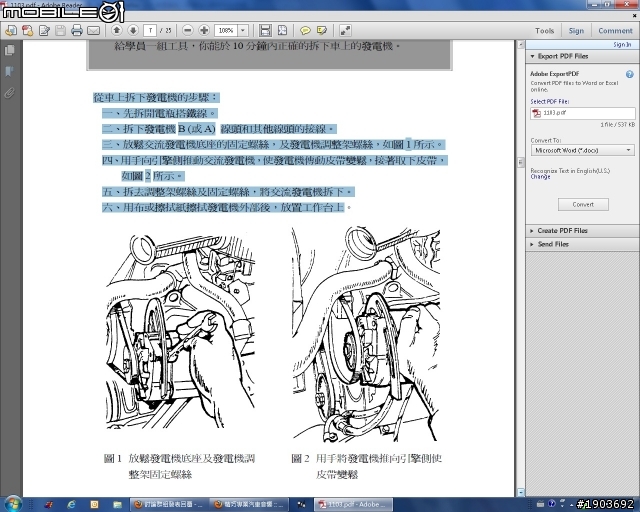
Task: Expand the Send Files section
Action: click(552, 244)
